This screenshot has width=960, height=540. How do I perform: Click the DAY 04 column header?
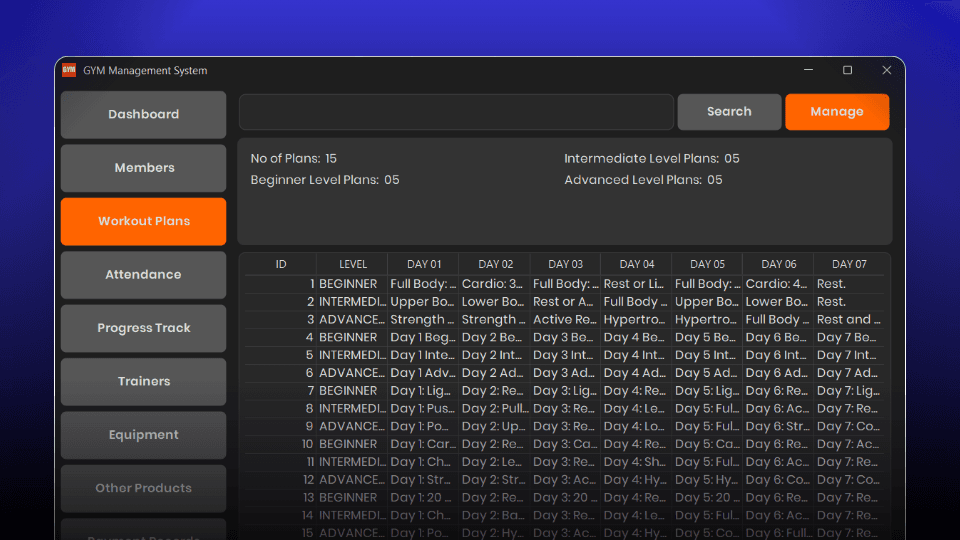point(637,264)
